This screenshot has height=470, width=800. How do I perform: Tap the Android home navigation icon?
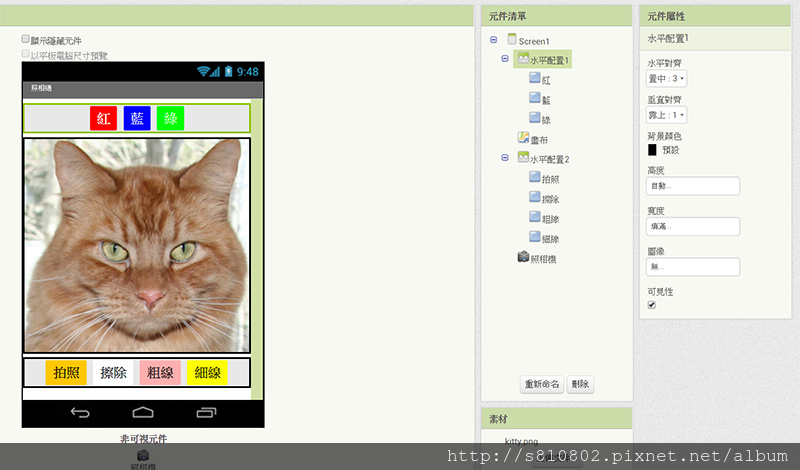click(x=143, y=412)
